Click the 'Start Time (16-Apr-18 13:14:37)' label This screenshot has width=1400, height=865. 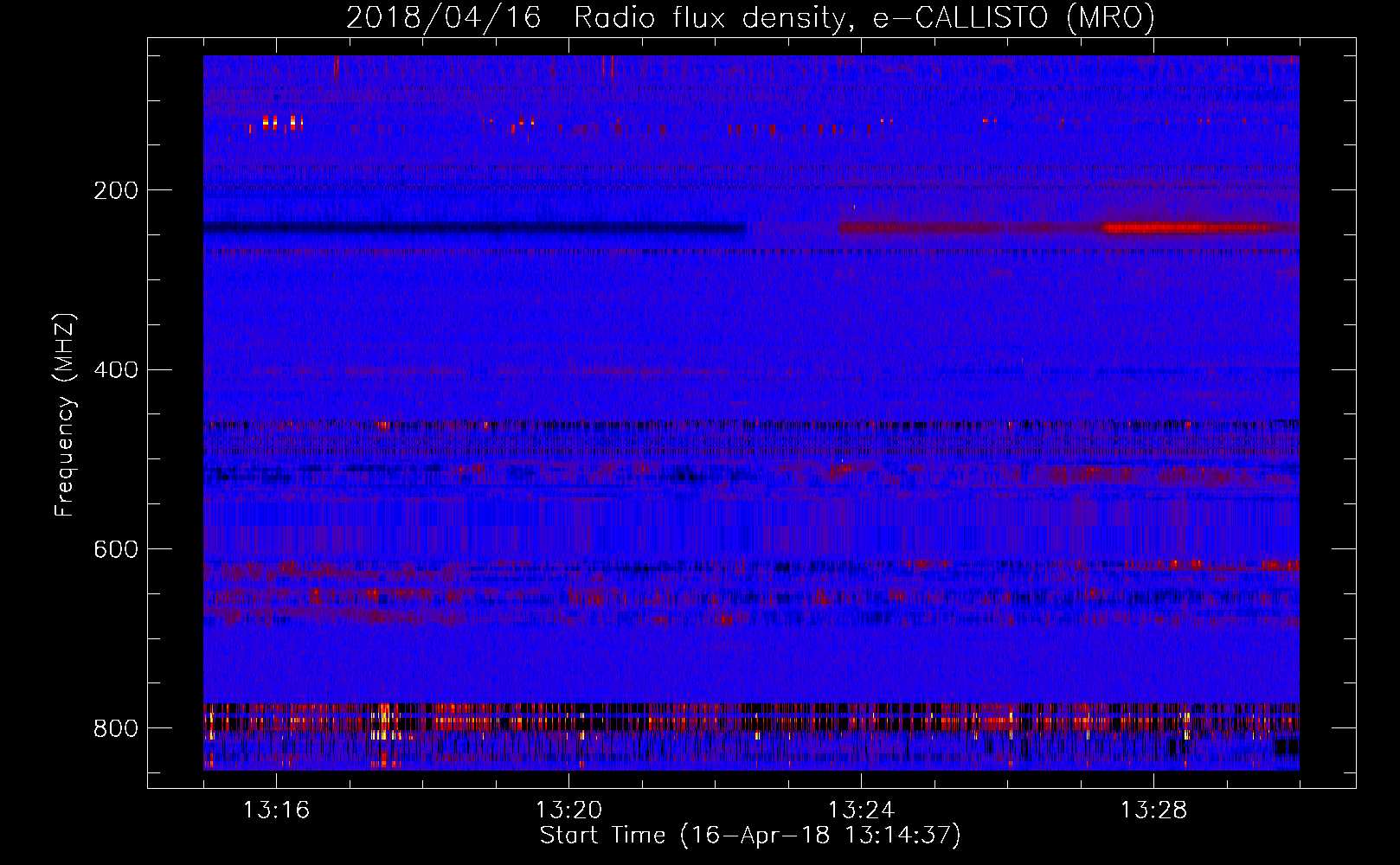[750, 836]
